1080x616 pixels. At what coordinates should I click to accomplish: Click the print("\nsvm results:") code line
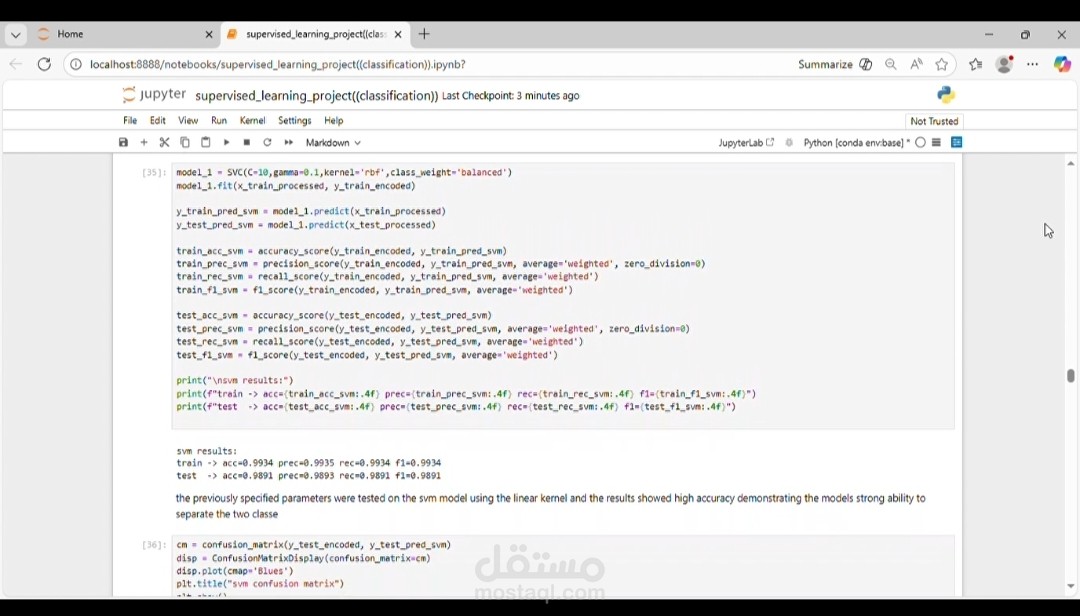tap(235, 380)
